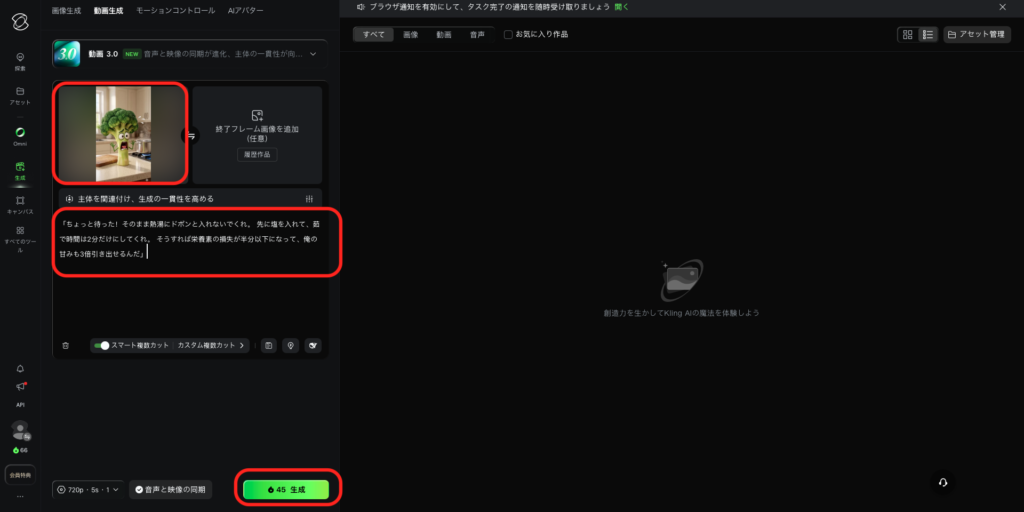Select the 画像 filter tab
The width and height of the screenshot is (1024, 512).
pos(411,35)
